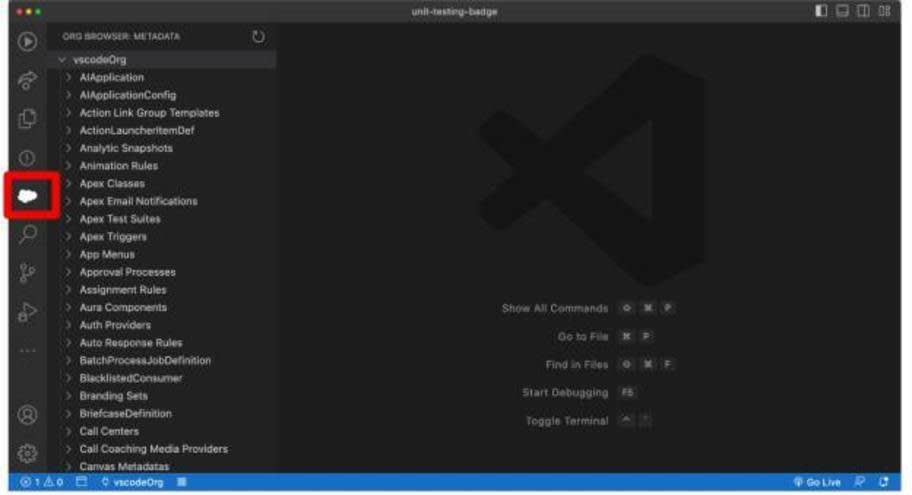Select the Branding Sets row
The height and width of the screenshot is (495, 912).
[162, 396]
